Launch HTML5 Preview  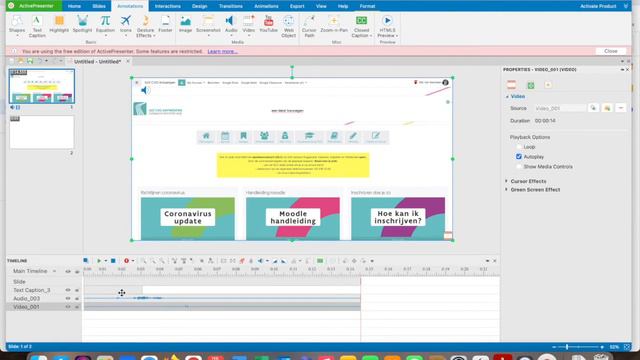tap(387, 27)
